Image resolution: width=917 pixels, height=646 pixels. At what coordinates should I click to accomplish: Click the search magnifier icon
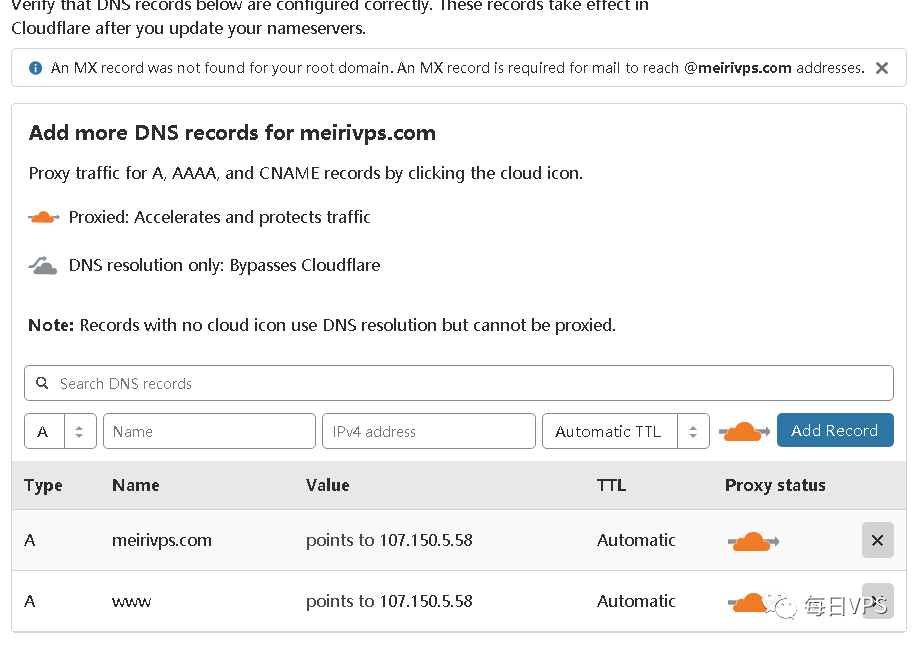click(x=42, y=383)
